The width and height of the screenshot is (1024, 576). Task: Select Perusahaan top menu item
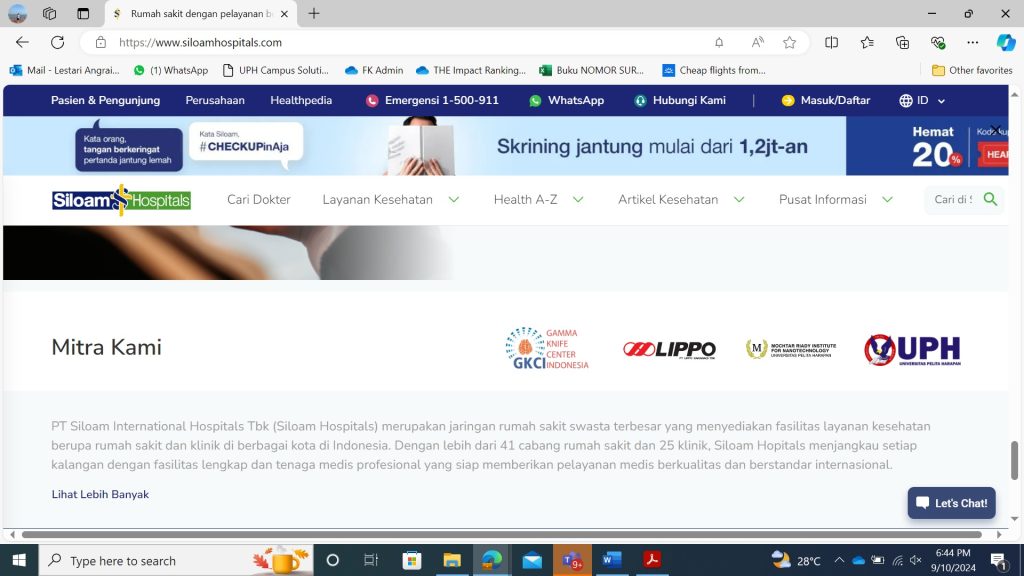215,101
